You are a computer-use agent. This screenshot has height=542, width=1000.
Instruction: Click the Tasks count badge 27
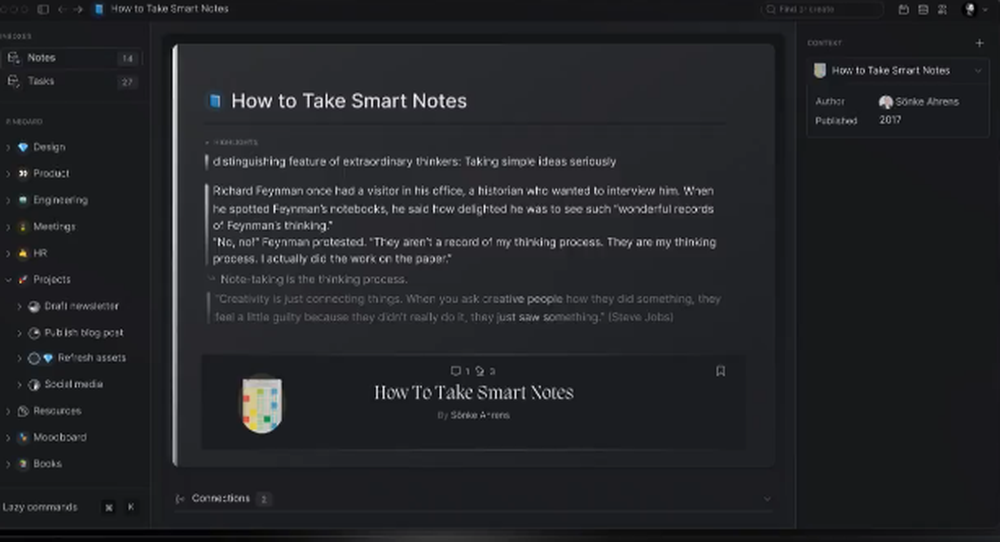tap(128, 82)
